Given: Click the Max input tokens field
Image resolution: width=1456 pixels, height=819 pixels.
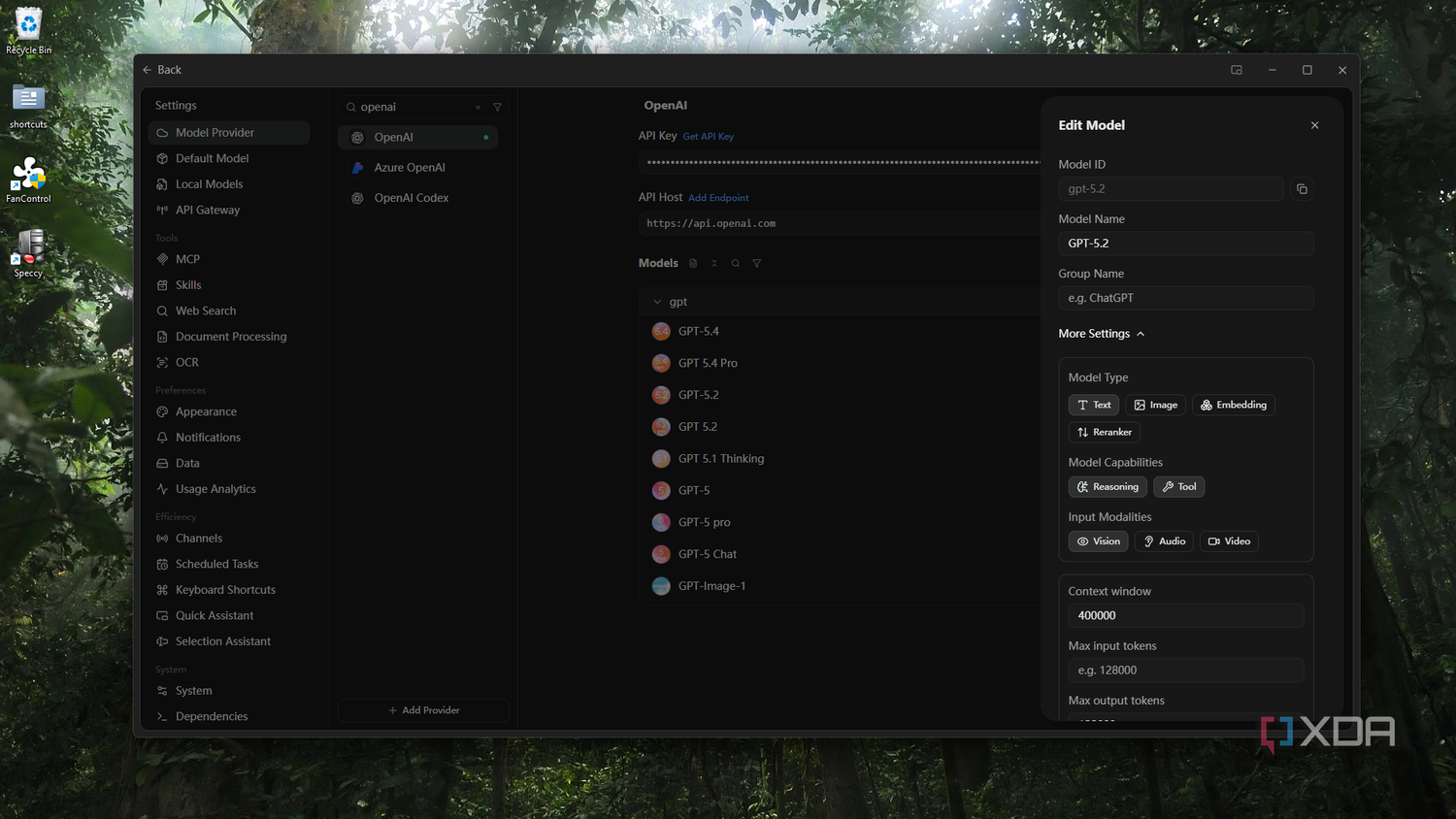Looking at the screenshot, I should pyautogui.click(x=1186, y=671).
